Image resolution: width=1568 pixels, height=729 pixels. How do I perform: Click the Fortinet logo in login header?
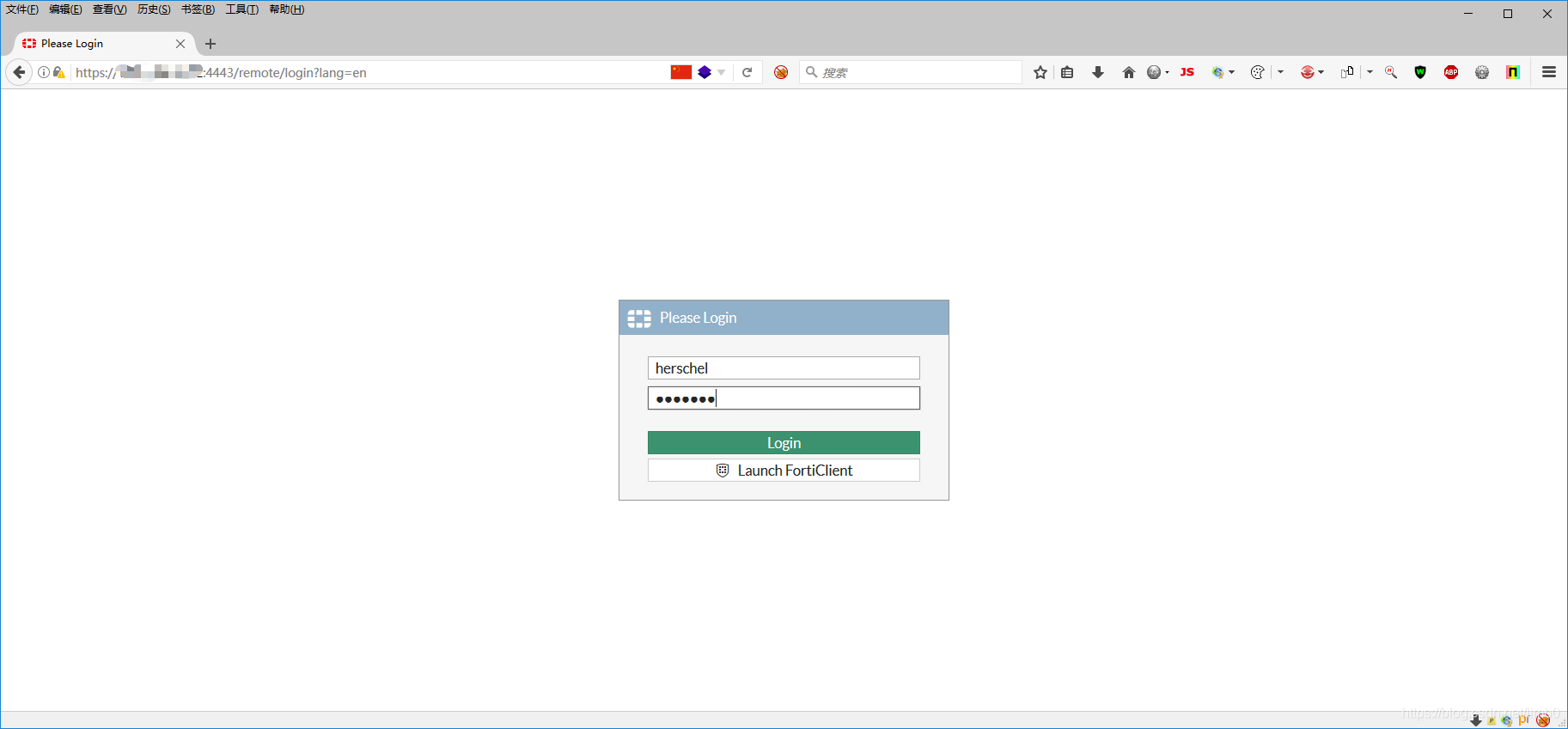point(639,319)
